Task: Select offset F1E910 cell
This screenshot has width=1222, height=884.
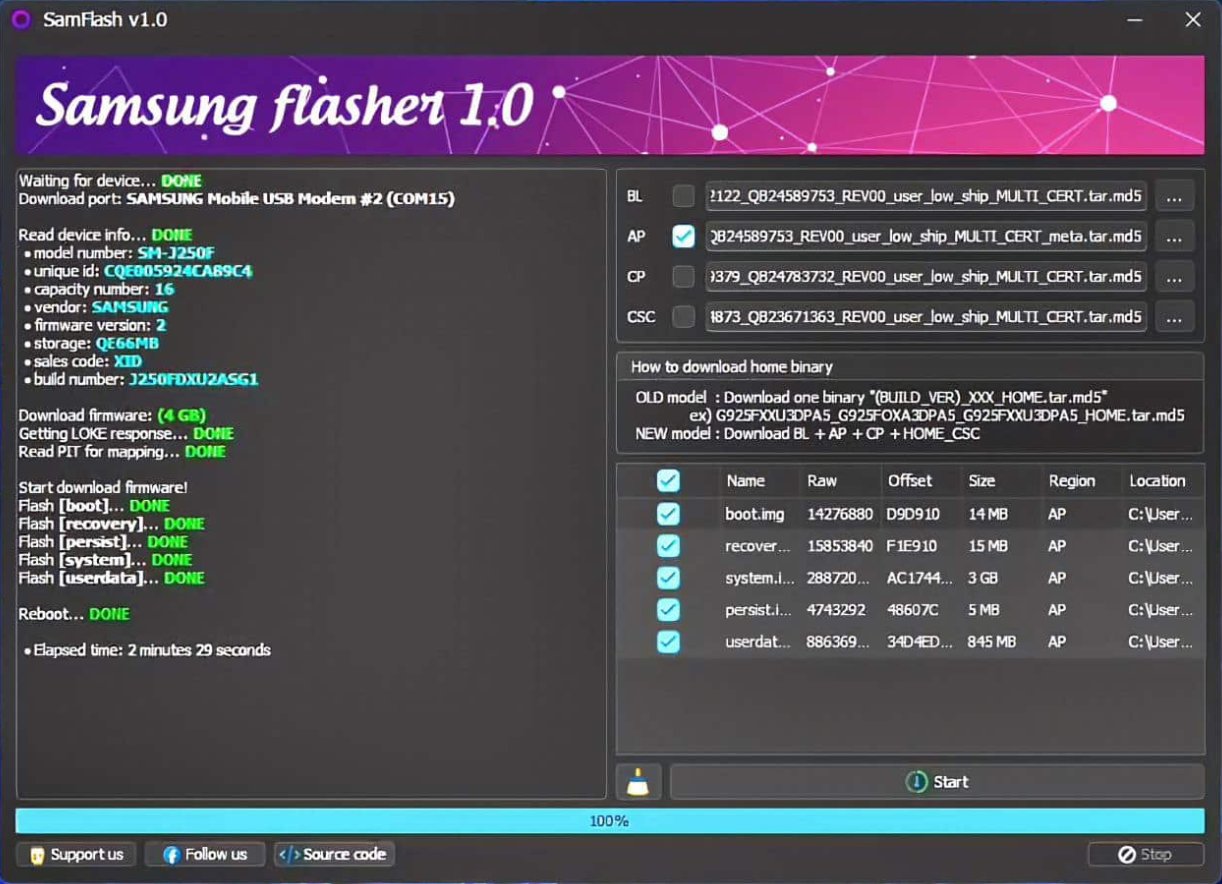Action: click(x=912, y=546)
